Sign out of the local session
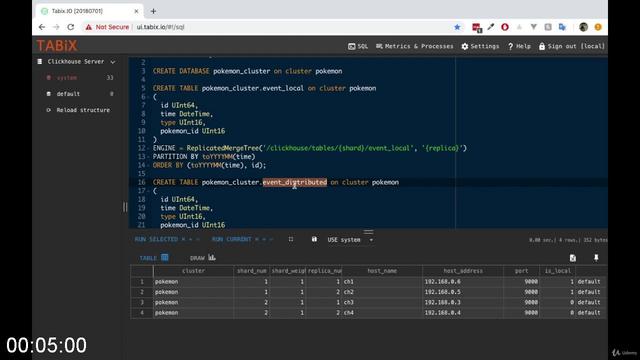This screenshot has width=640, height=360. click(x=571, y=47)
